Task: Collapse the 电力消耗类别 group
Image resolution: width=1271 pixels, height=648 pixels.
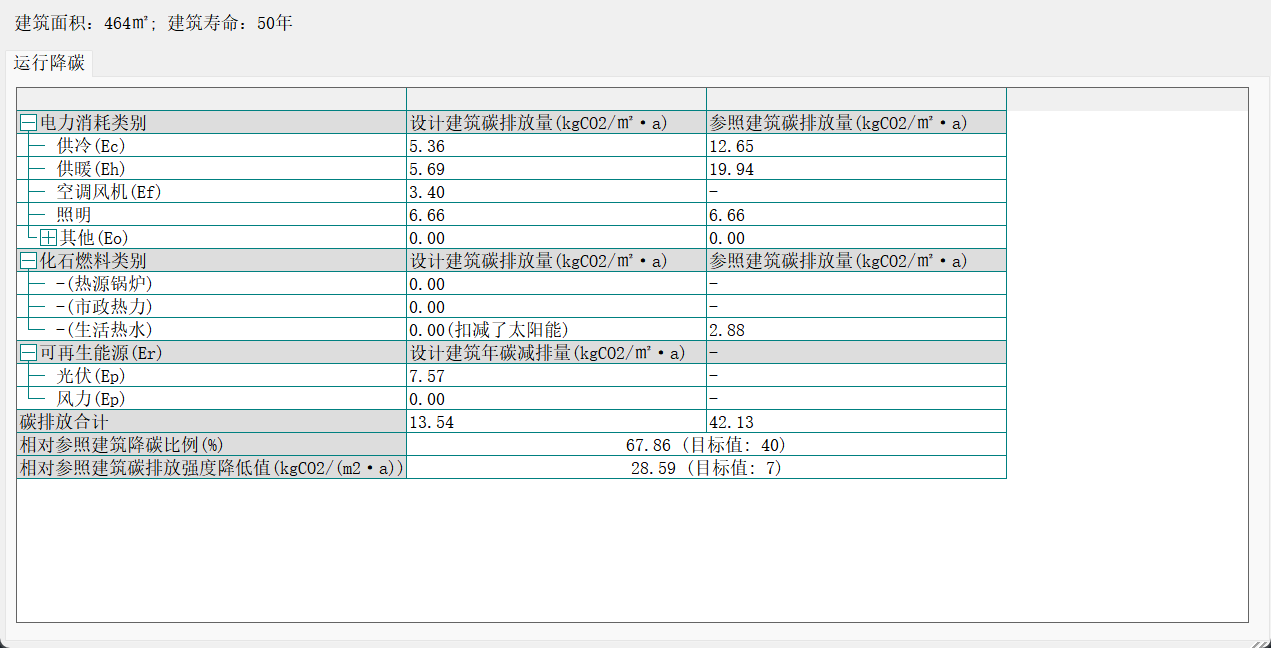Action: coord(28,123)
